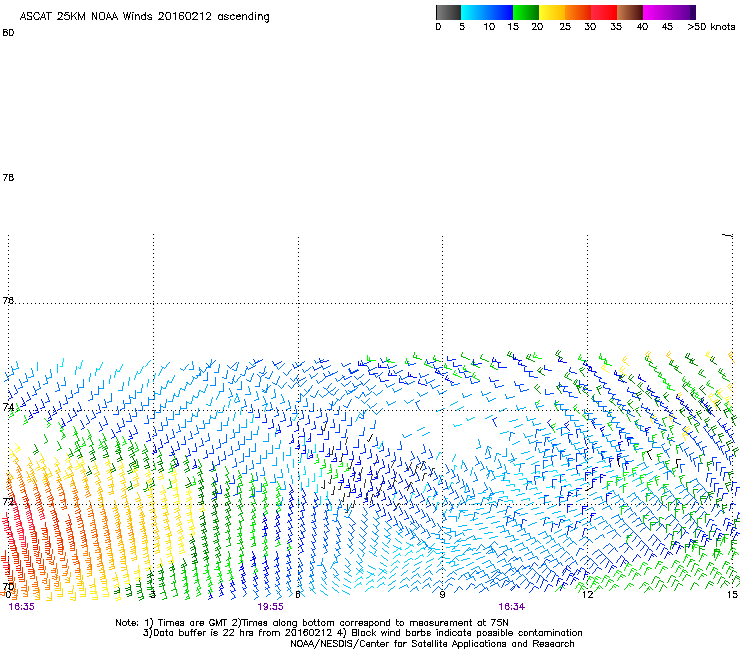Viewport: 740px width, 650px height.
Task: Click the '>50 knots' legend label
Action: coord(711,27)
